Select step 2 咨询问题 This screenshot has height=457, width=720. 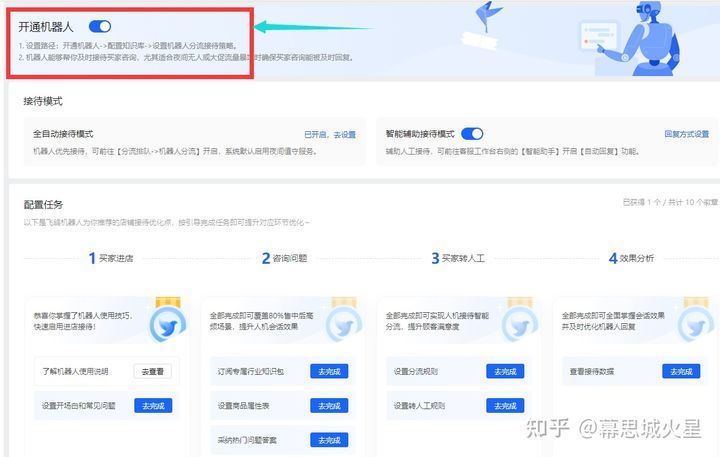coord(284,258)
